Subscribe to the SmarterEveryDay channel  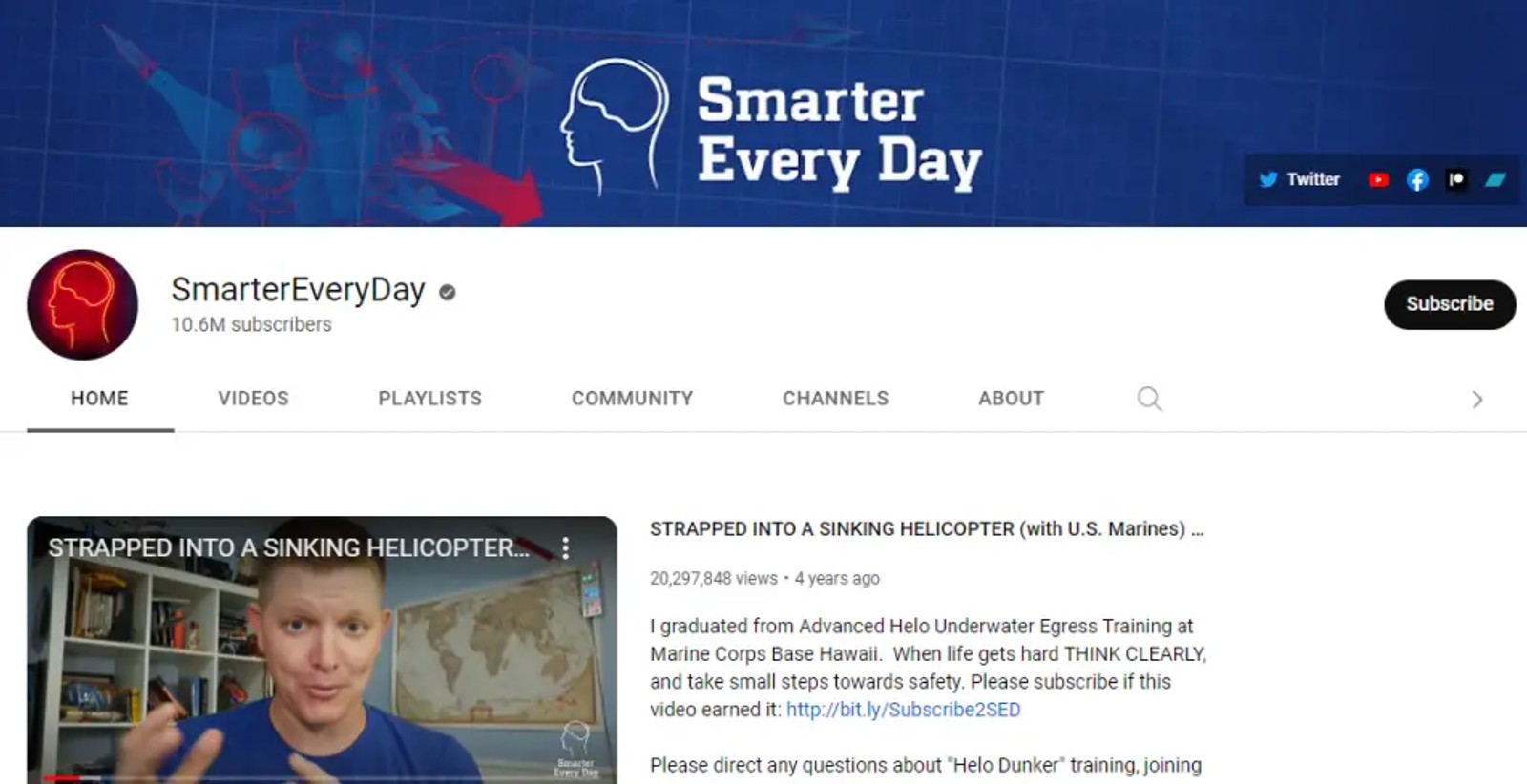point(1449,304)
